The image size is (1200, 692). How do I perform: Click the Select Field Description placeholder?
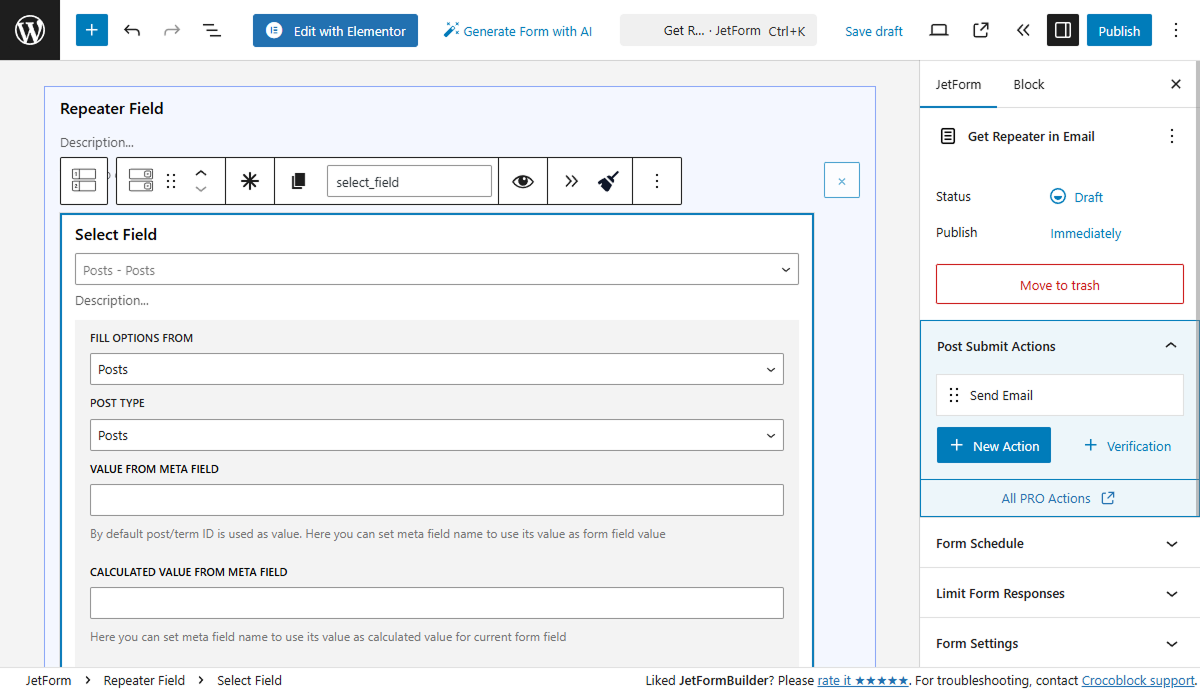click(x=112, y=300)
